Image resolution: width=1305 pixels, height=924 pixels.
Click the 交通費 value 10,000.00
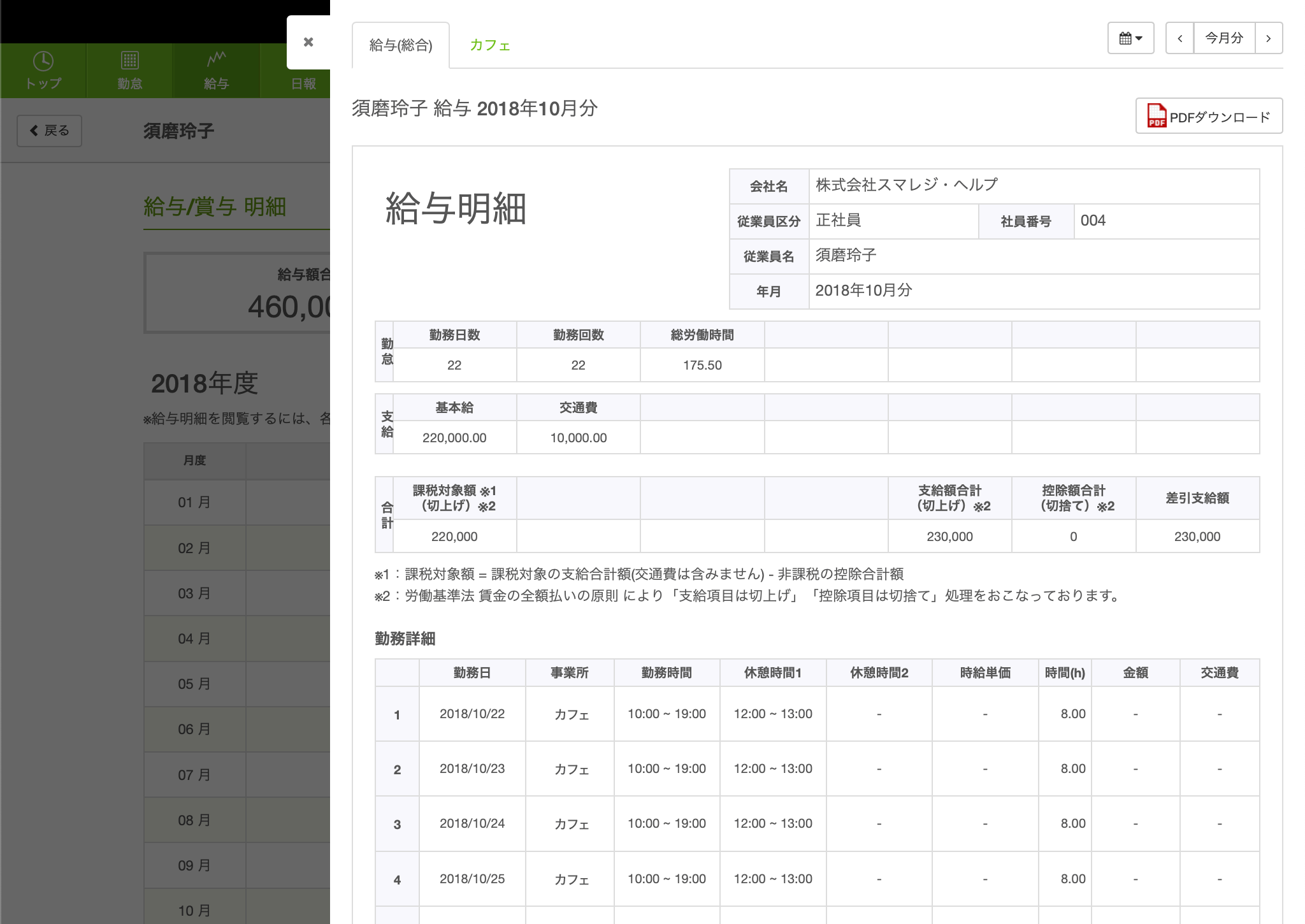coord(578,438)
